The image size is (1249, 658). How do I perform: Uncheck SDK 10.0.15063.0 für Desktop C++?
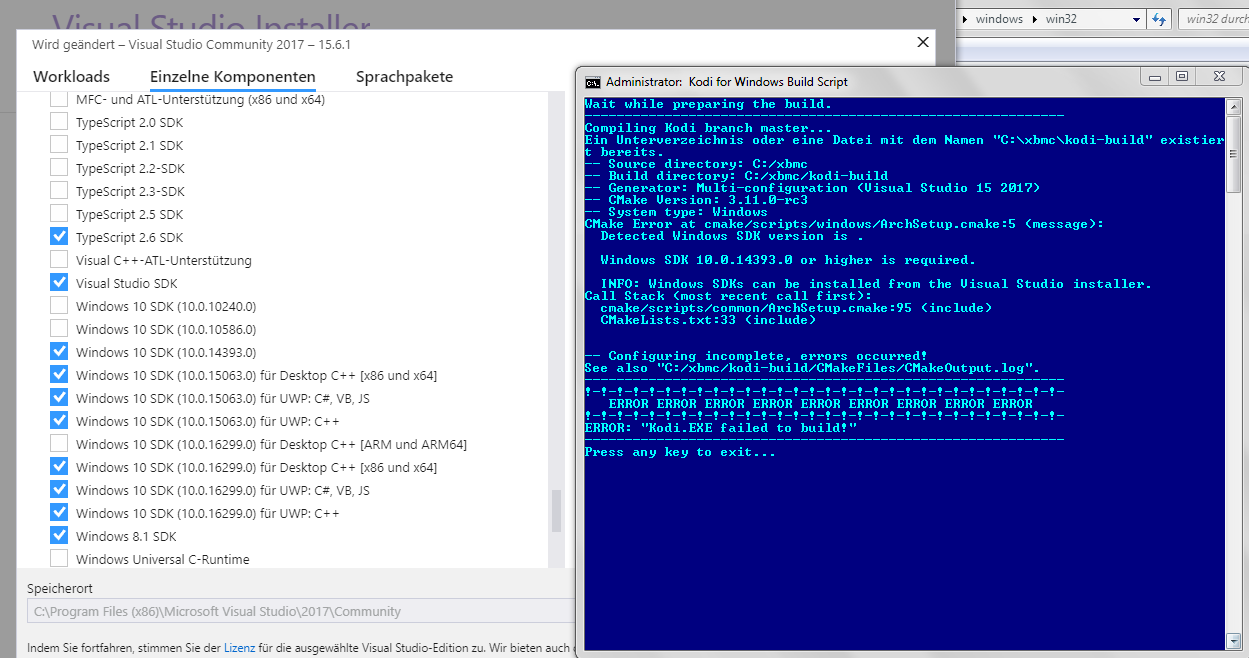click(x=59, y=375)
